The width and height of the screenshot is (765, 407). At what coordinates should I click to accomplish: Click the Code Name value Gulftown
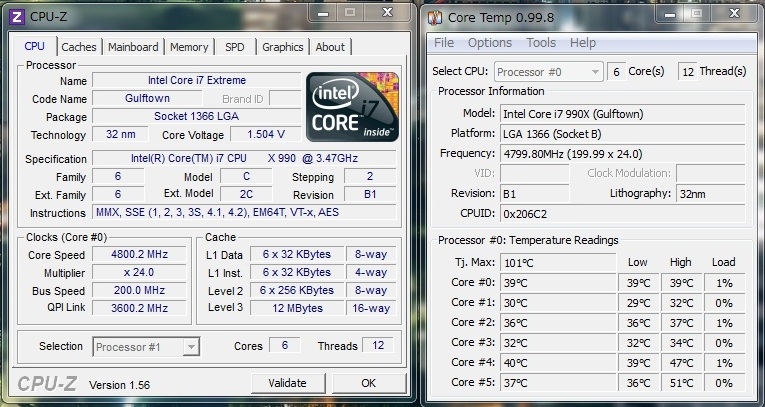147,98
